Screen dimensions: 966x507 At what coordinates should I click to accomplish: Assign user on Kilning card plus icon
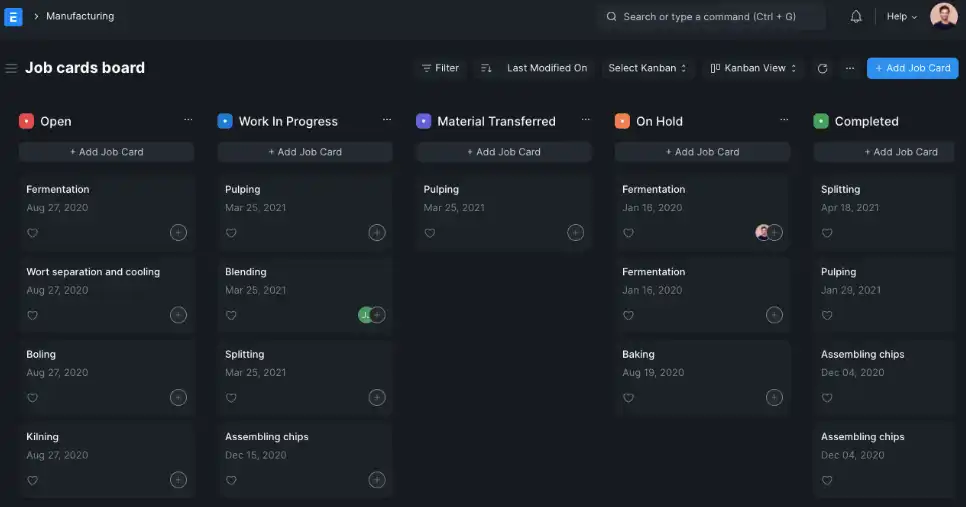tap(178, 479)
